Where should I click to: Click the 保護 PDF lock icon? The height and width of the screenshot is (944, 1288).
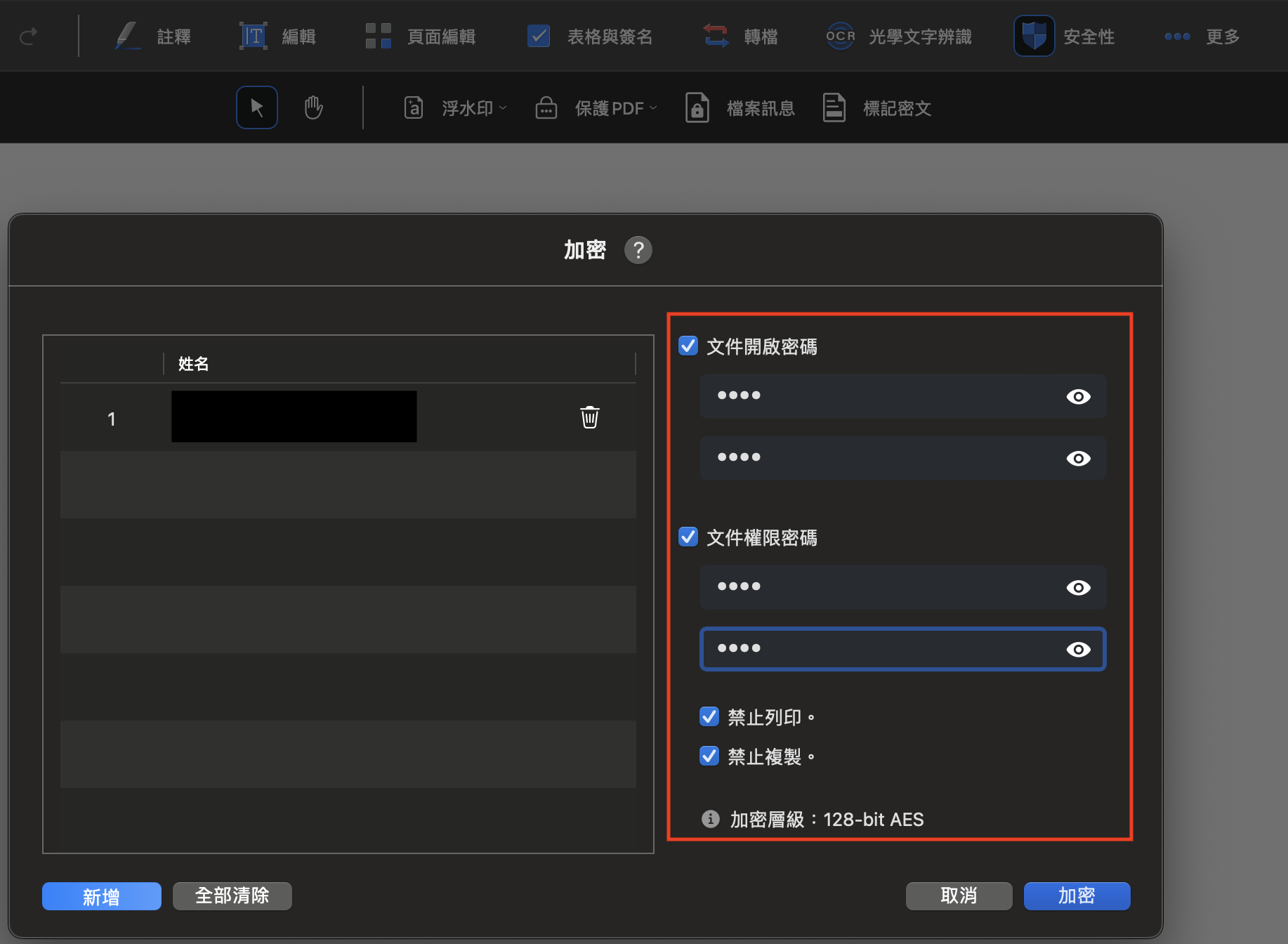point(546,108)
